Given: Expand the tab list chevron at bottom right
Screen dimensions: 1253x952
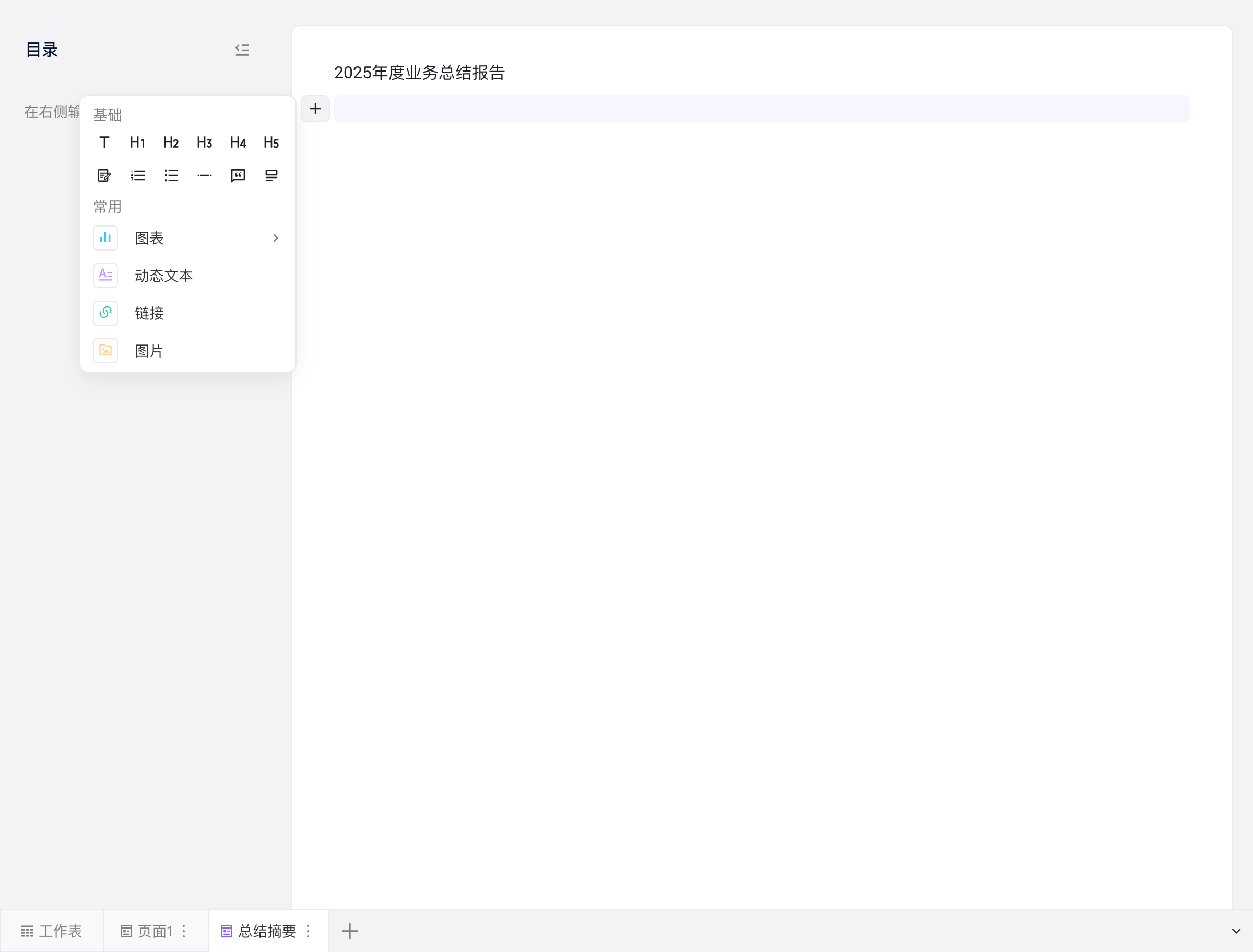Looking at the screenshot, I should (1236, 931).
